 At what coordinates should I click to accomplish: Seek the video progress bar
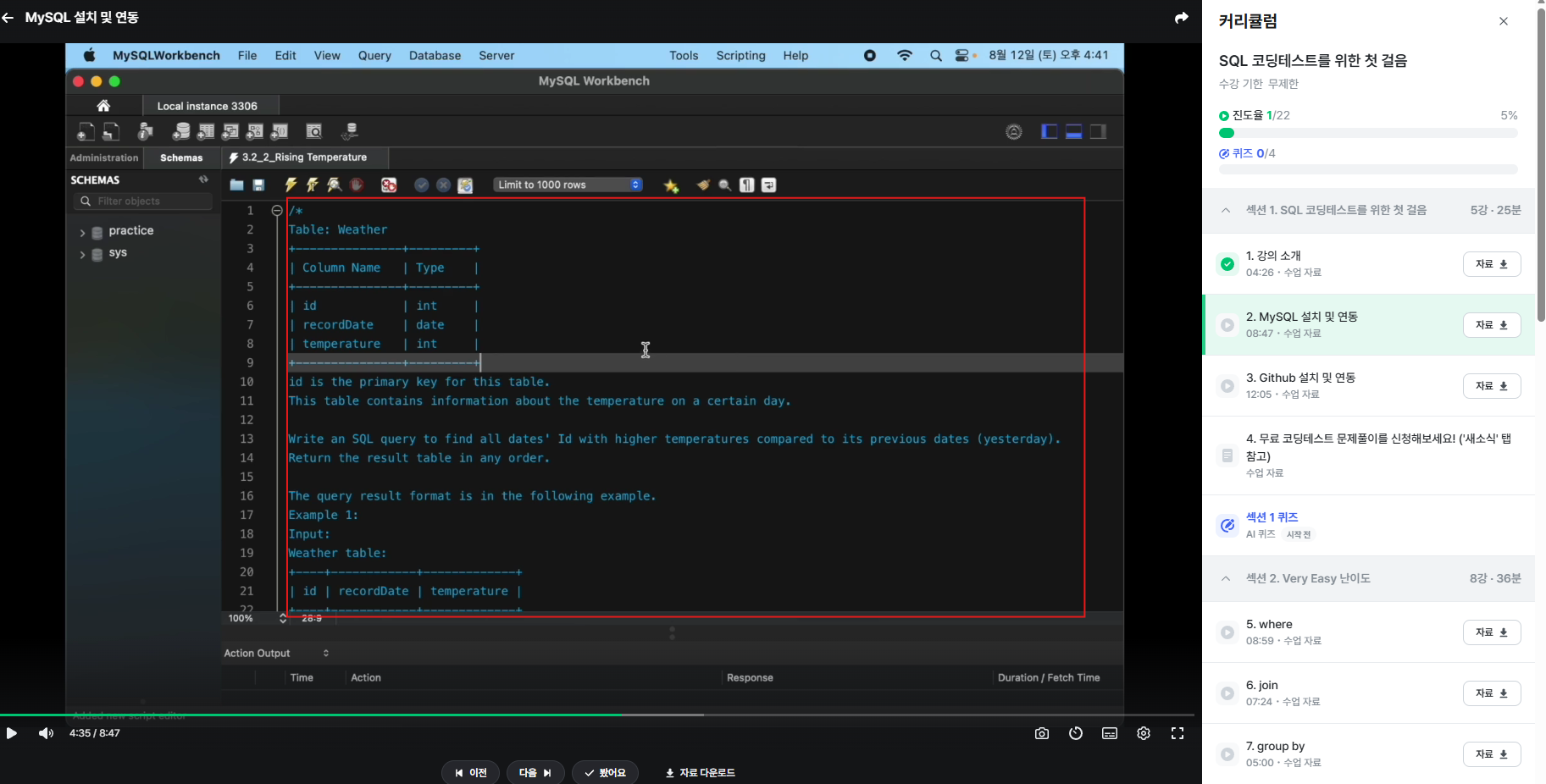tap(597, 715)
